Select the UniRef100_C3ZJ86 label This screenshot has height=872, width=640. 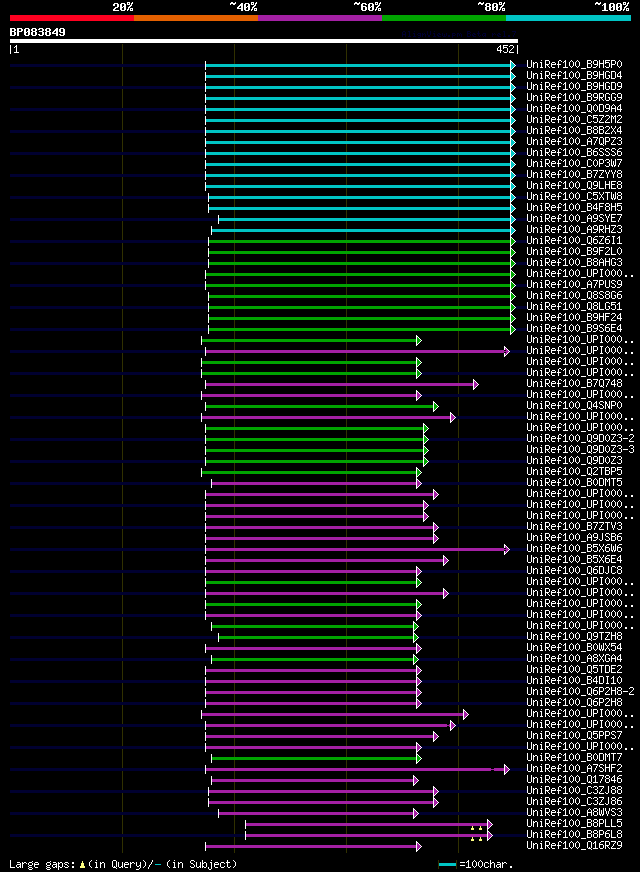click(x=574, y=802)
